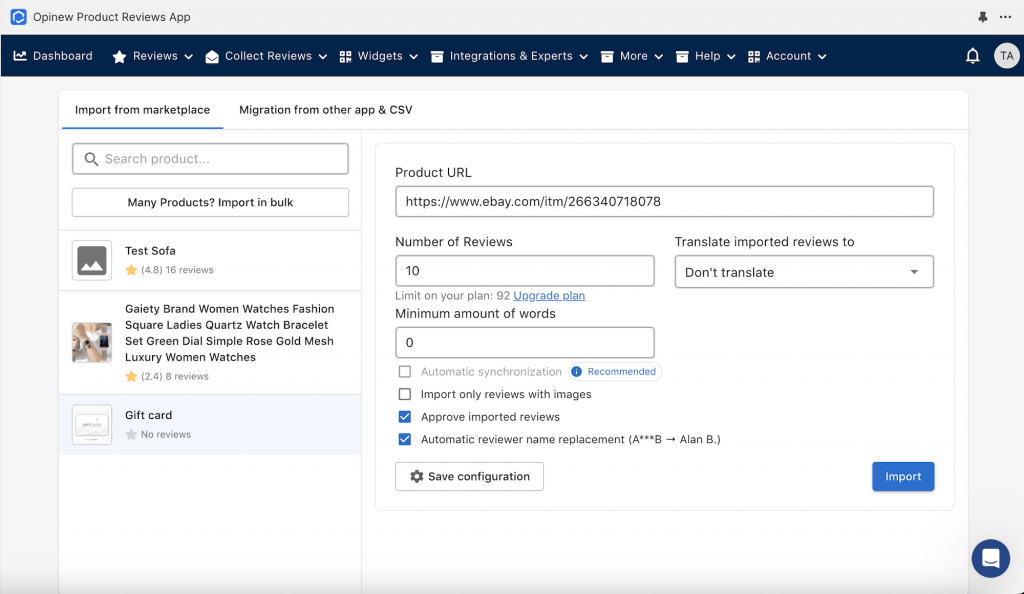The height and width of the screenshot is (594, 1024).
Task: Click the Minimum amount of words field
Action: coord(524,343)
